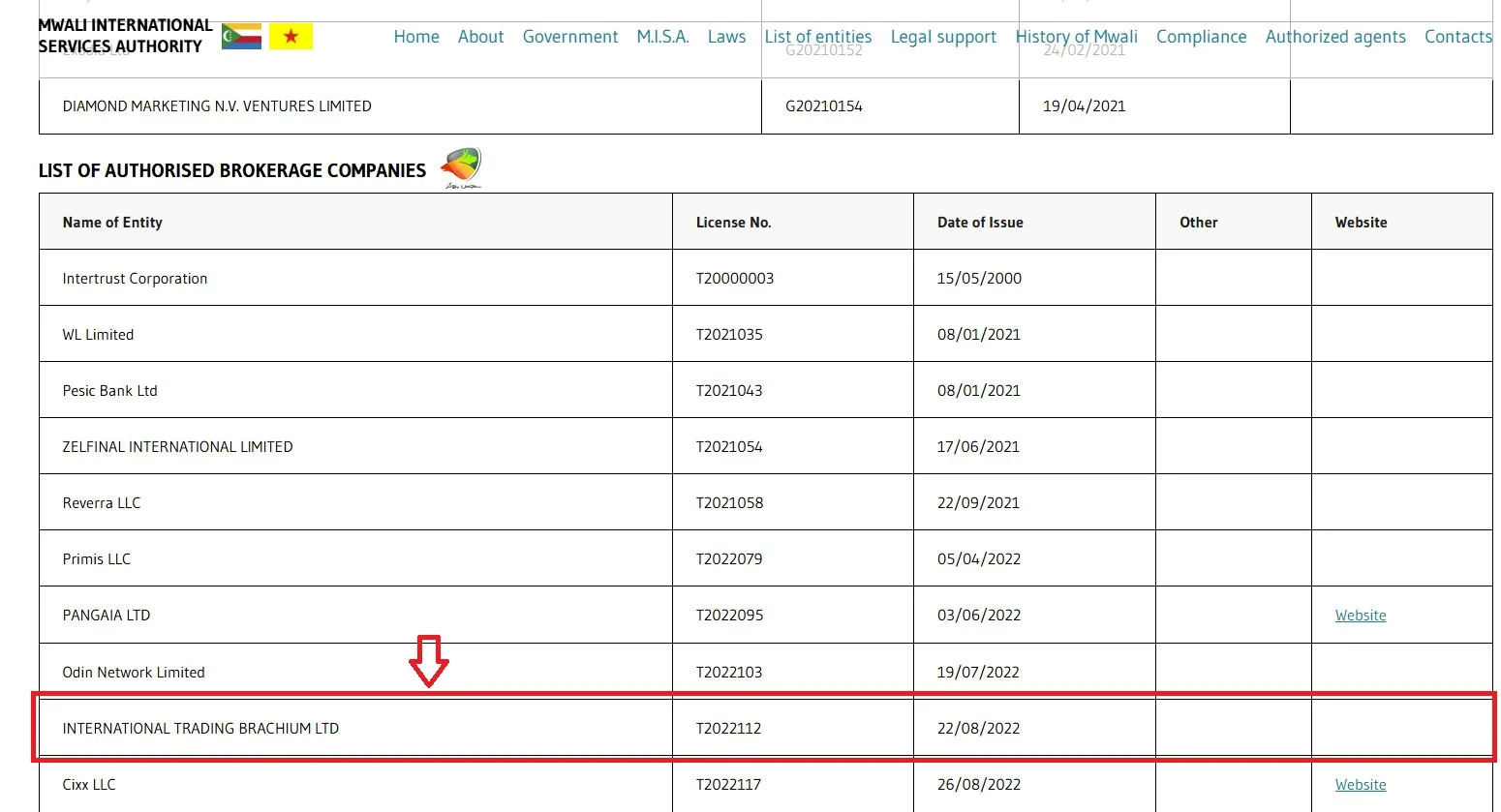Select M.I.S.A. in the navigation bar
The width and height of the screenshot is (1501, 812).
point(662,37)
